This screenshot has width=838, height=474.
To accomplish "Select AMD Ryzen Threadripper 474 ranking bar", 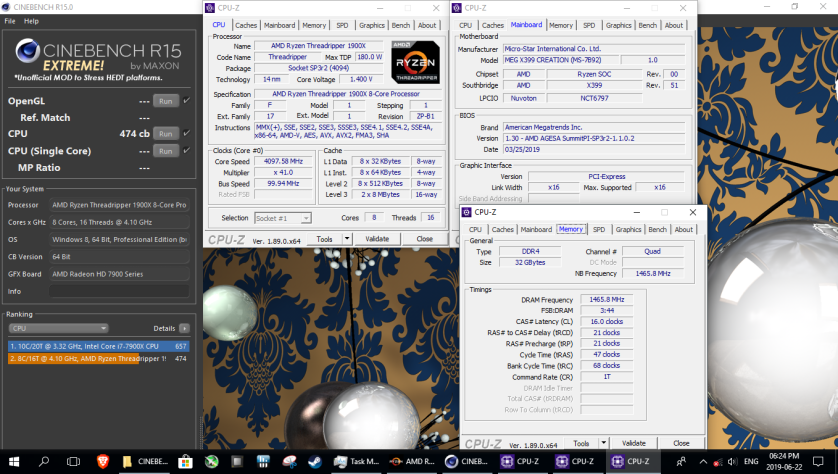I will pyautogui.click(x=99, y=359).
